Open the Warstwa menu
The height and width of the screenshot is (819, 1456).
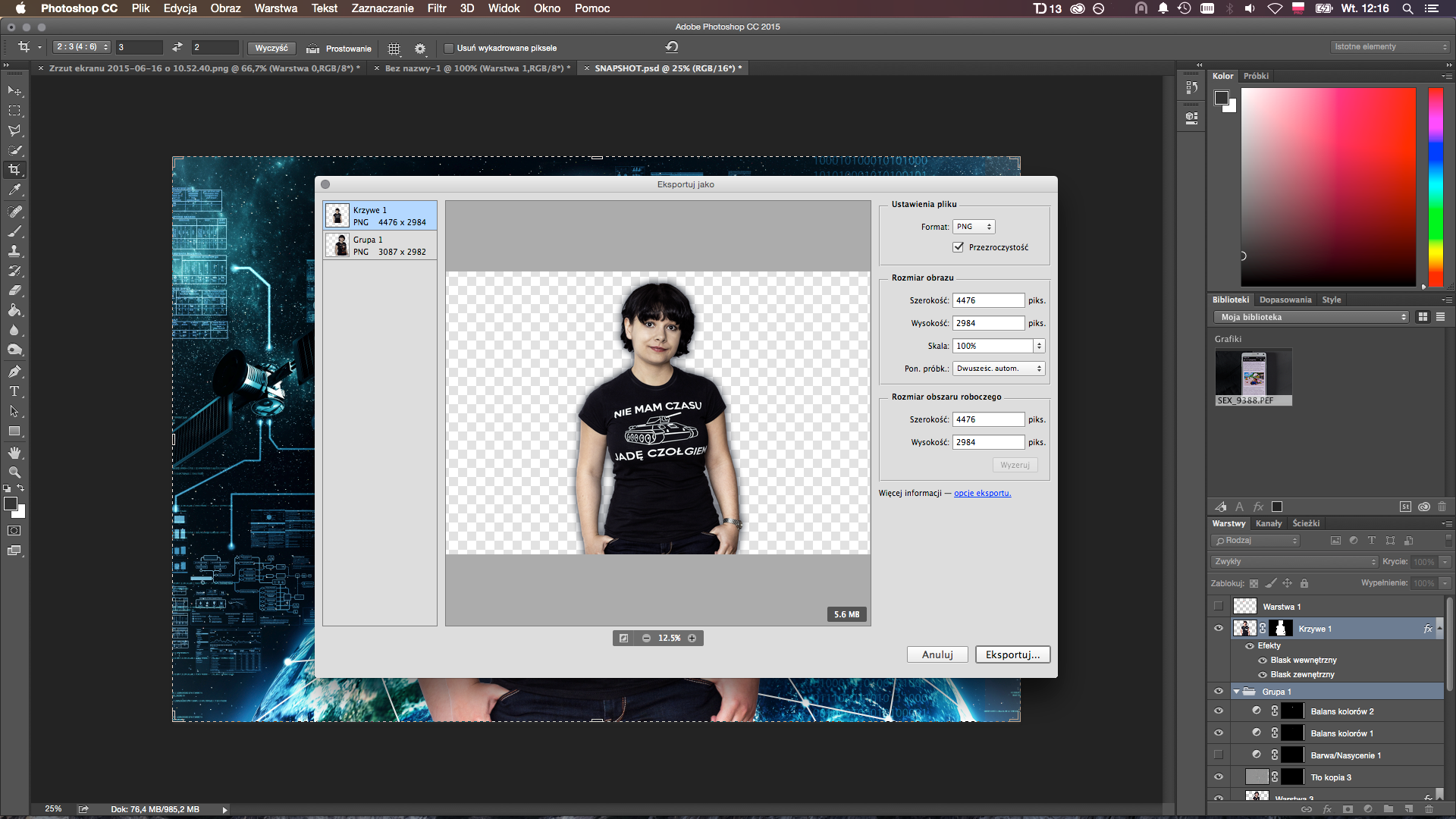275,8
